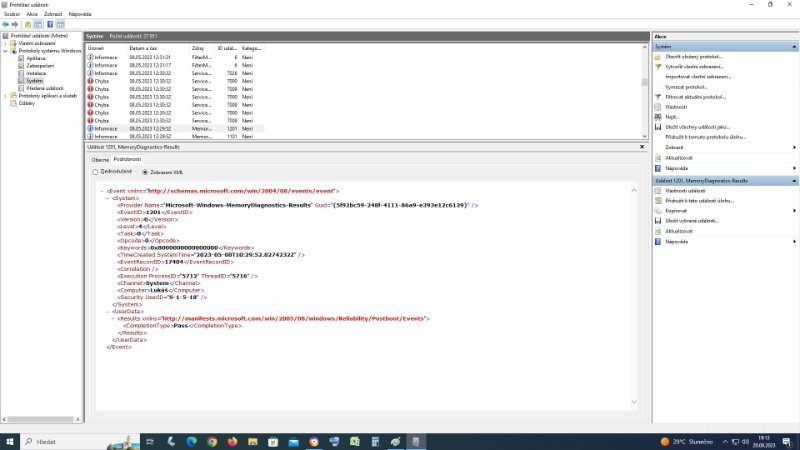Open Vlastnosti události action

pyautogui.click(x=685, y=191)
